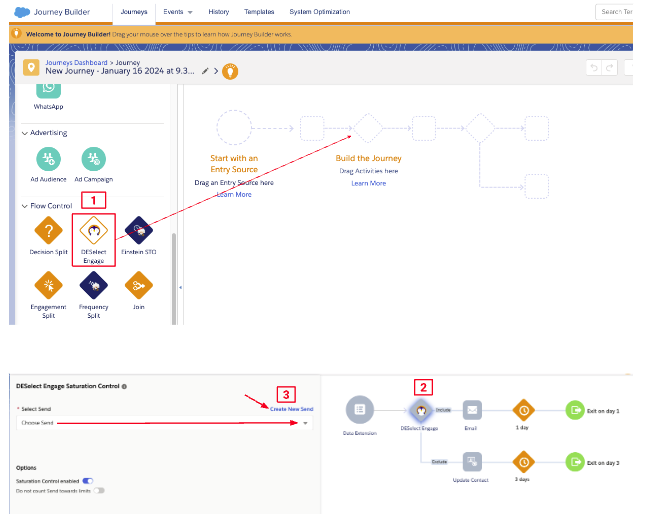Click the 3 days wait node
The height and width of the screenshot is (514, 653).
tap(523, 462)
